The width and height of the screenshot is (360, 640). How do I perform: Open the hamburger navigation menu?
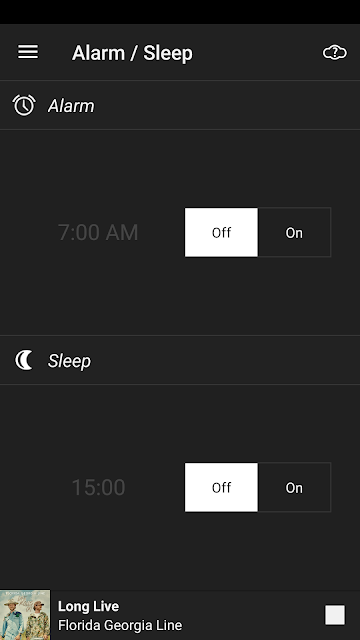pos(28,52)
